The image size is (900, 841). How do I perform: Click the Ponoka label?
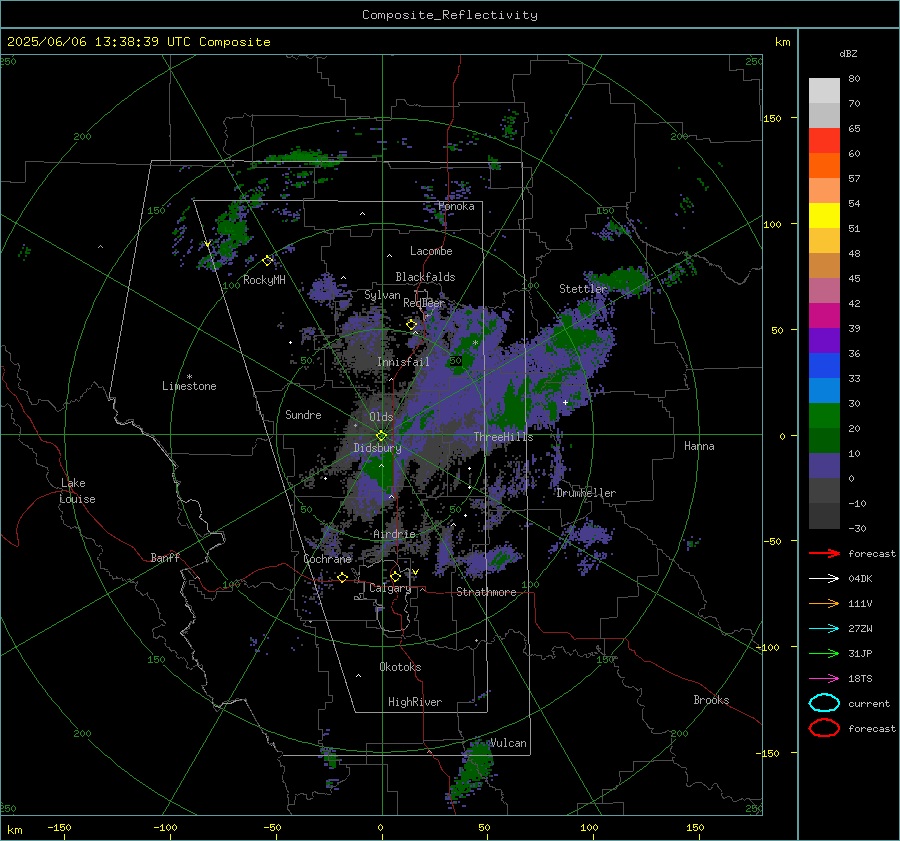point(456,207)
